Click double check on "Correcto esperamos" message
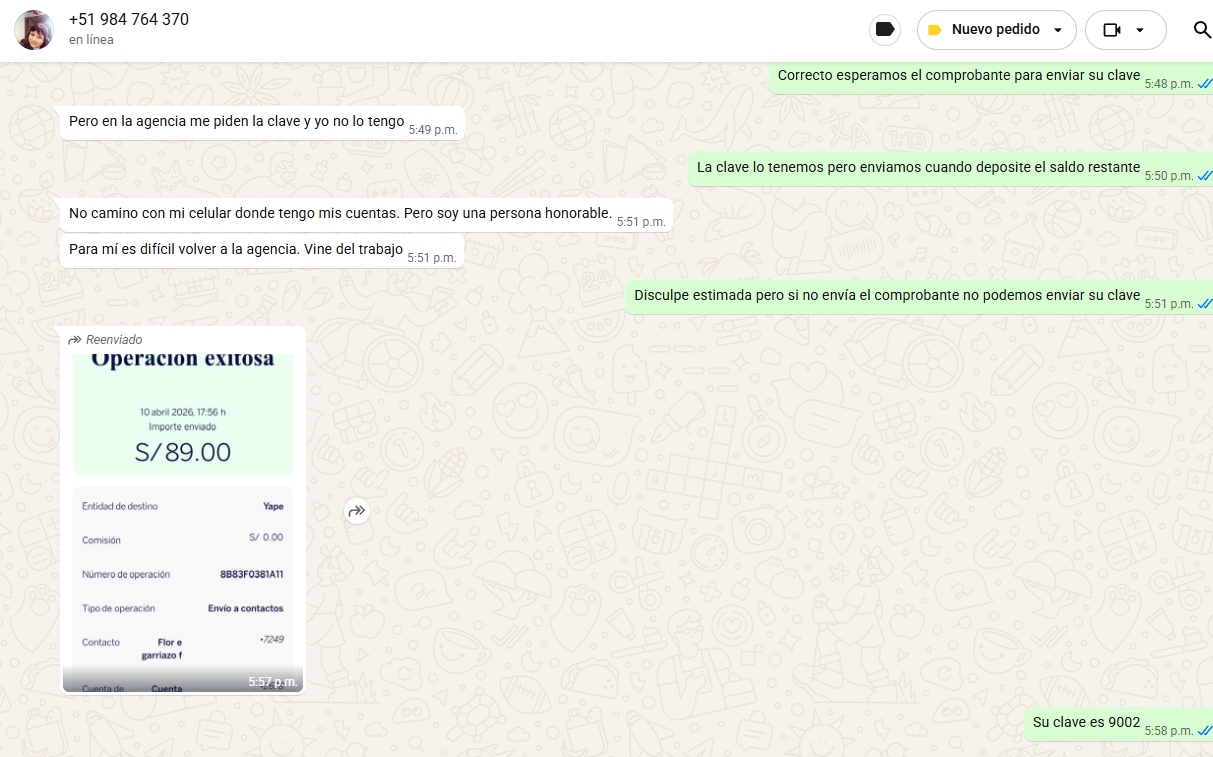Viewport: 1213px width, 757px height. pos(1204,84)
